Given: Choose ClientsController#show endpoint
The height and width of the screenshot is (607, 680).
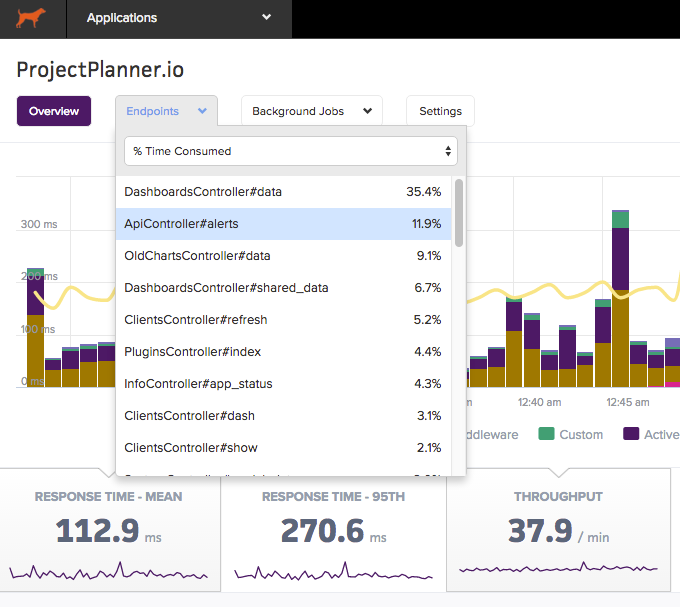Looking at the screenshot, I should (x=283, y=448).
